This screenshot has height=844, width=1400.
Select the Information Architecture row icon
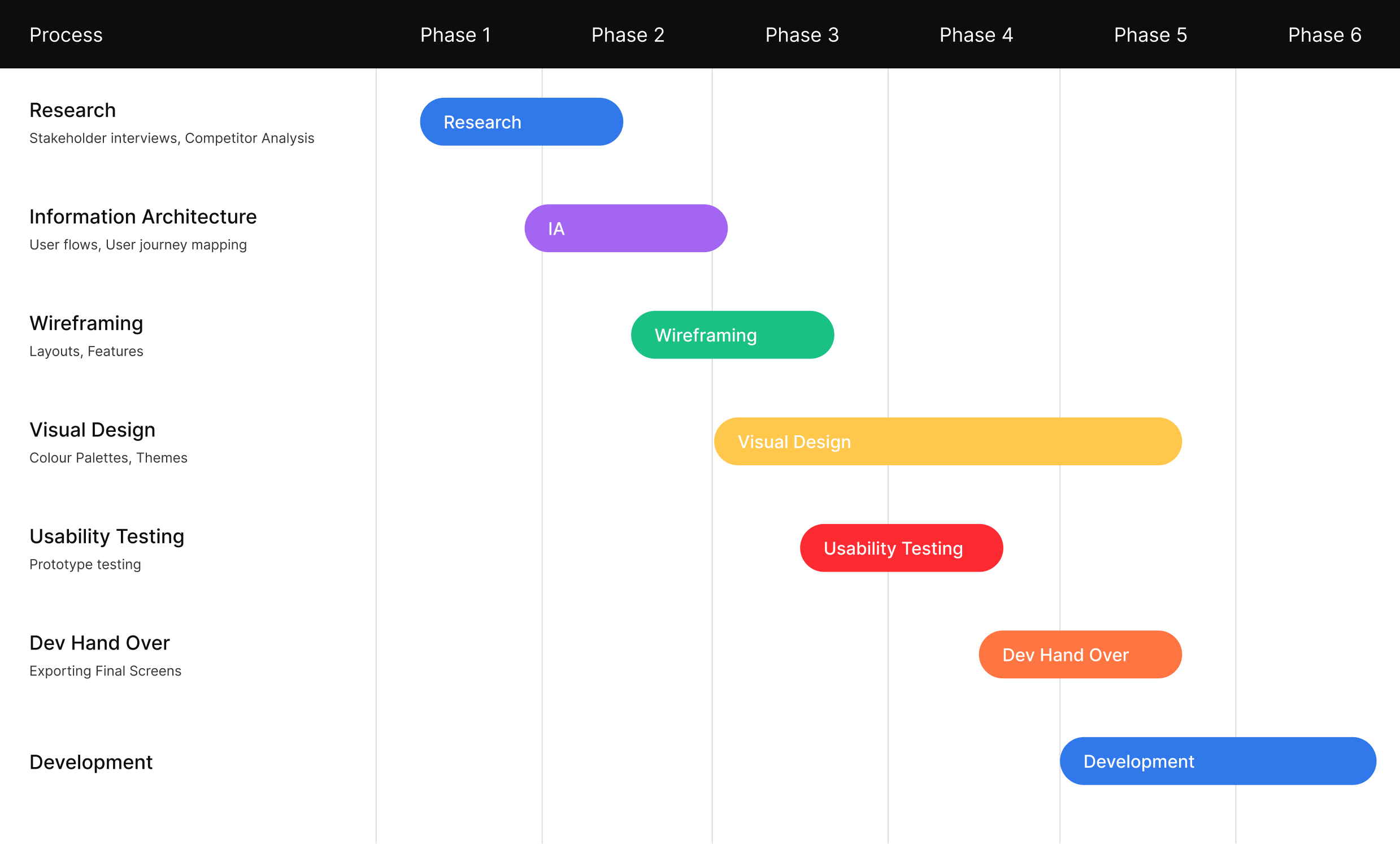point(627,228)
